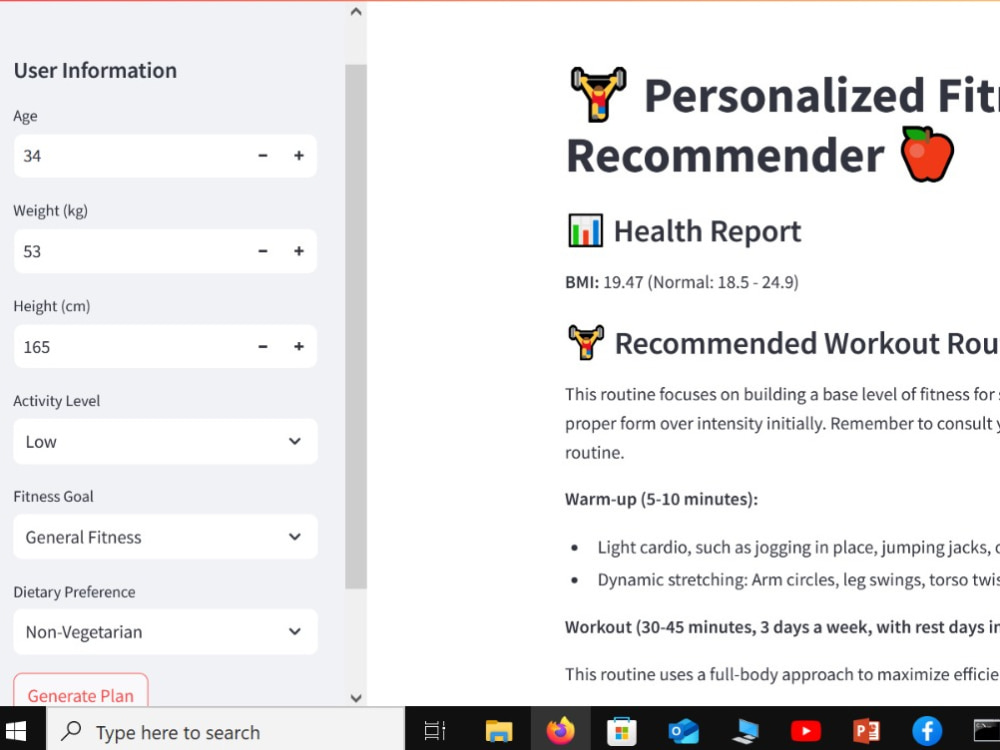Click the taskbar search box
This screenshot has height=750, width=1000.
click(x=225, y=731)
